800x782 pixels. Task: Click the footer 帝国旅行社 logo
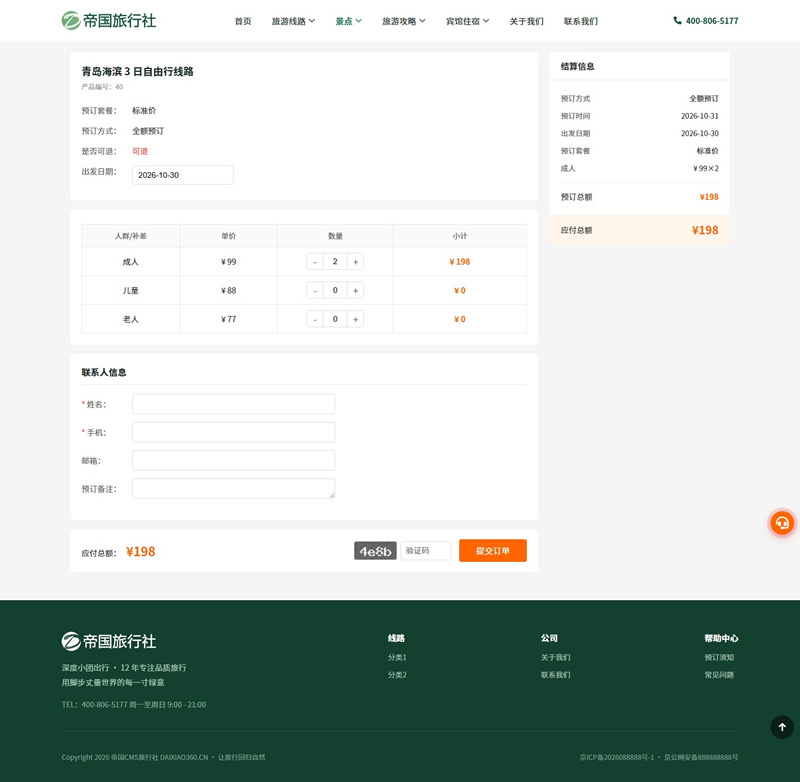point(109,641)
